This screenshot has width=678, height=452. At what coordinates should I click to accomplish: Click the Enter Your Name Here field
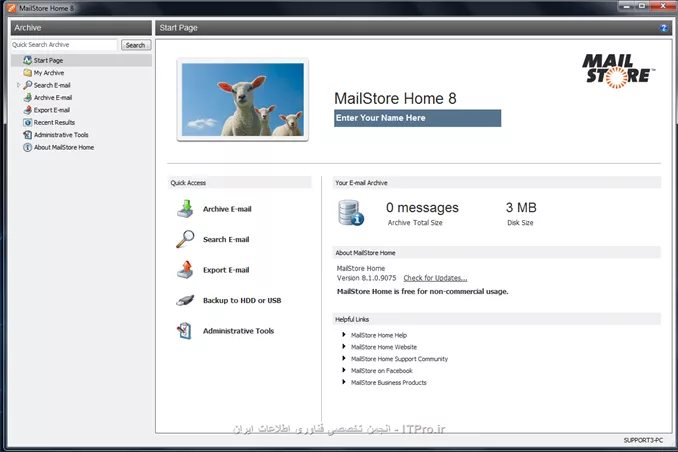417,118
